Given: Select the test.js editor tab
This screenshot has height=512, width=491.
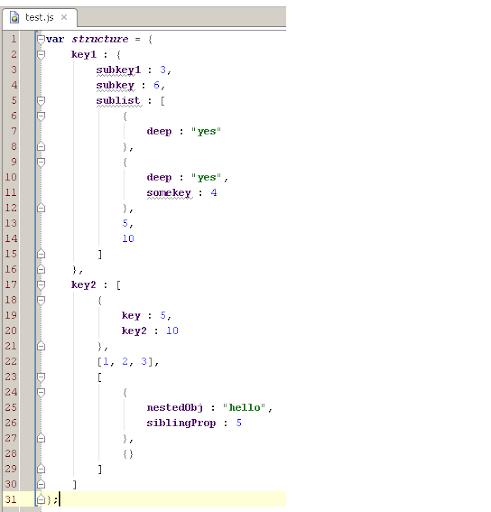Looking at the screenshot, I should coord(40,18).
